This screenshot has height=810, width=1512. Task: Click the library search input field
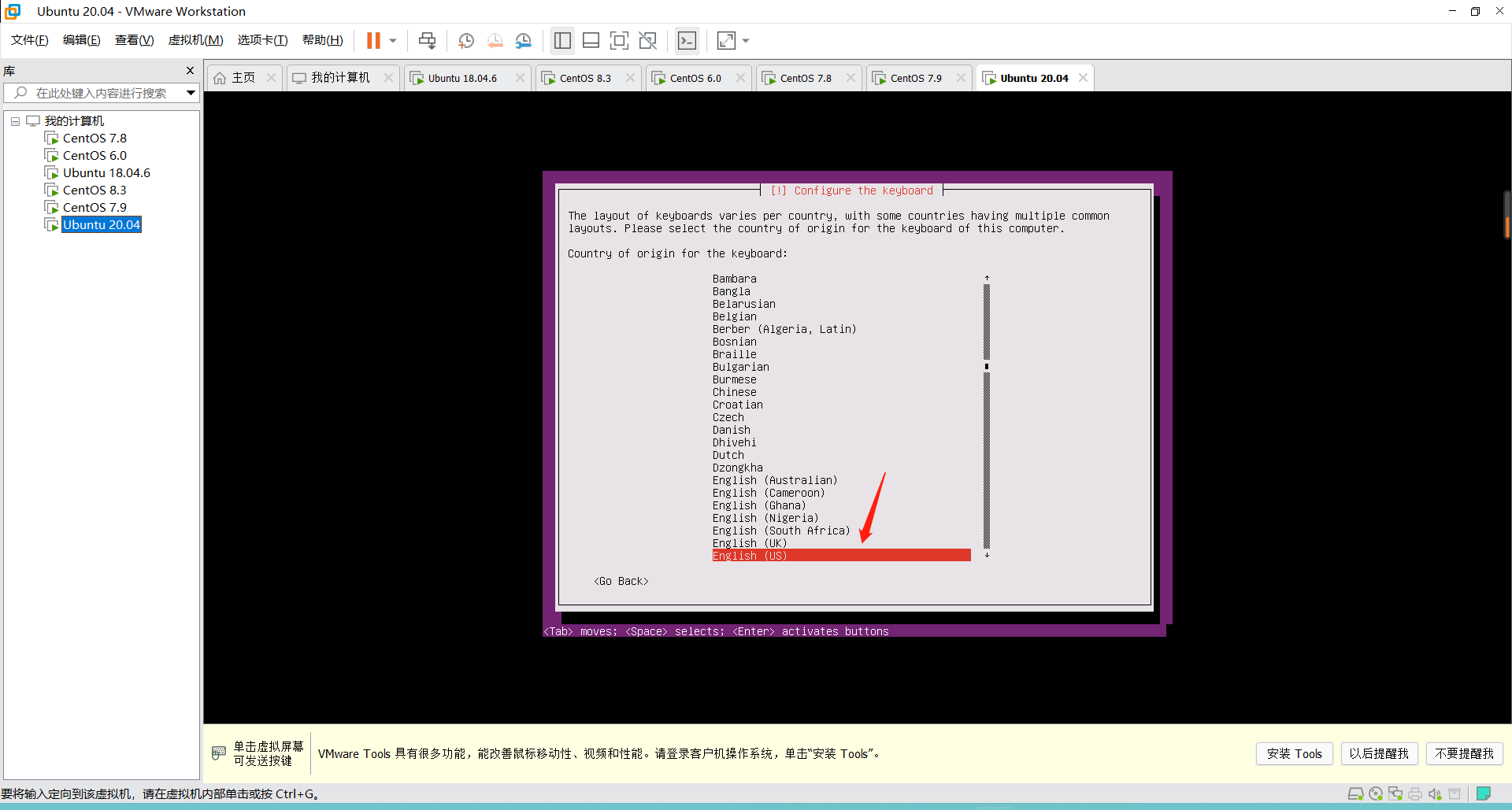[101, 93]
